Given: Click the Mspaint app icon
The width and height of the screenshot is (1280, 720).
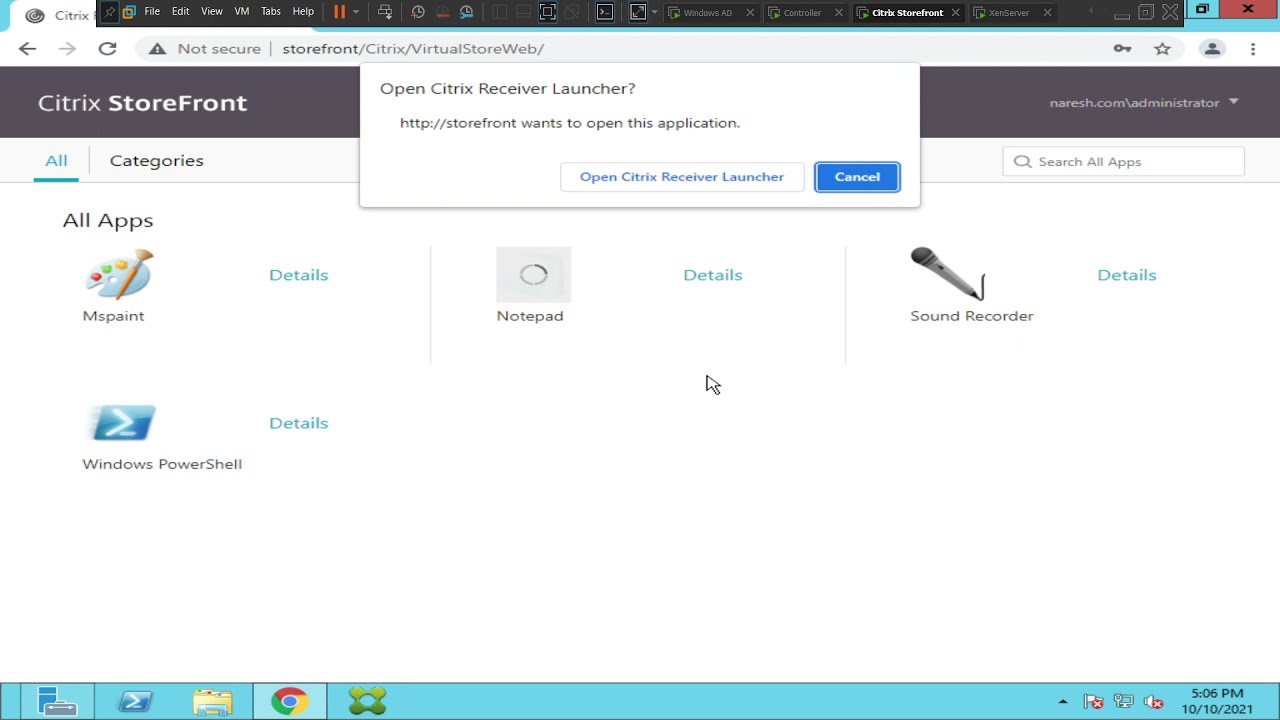Looking at the screenshot, I should pos(119,274).
